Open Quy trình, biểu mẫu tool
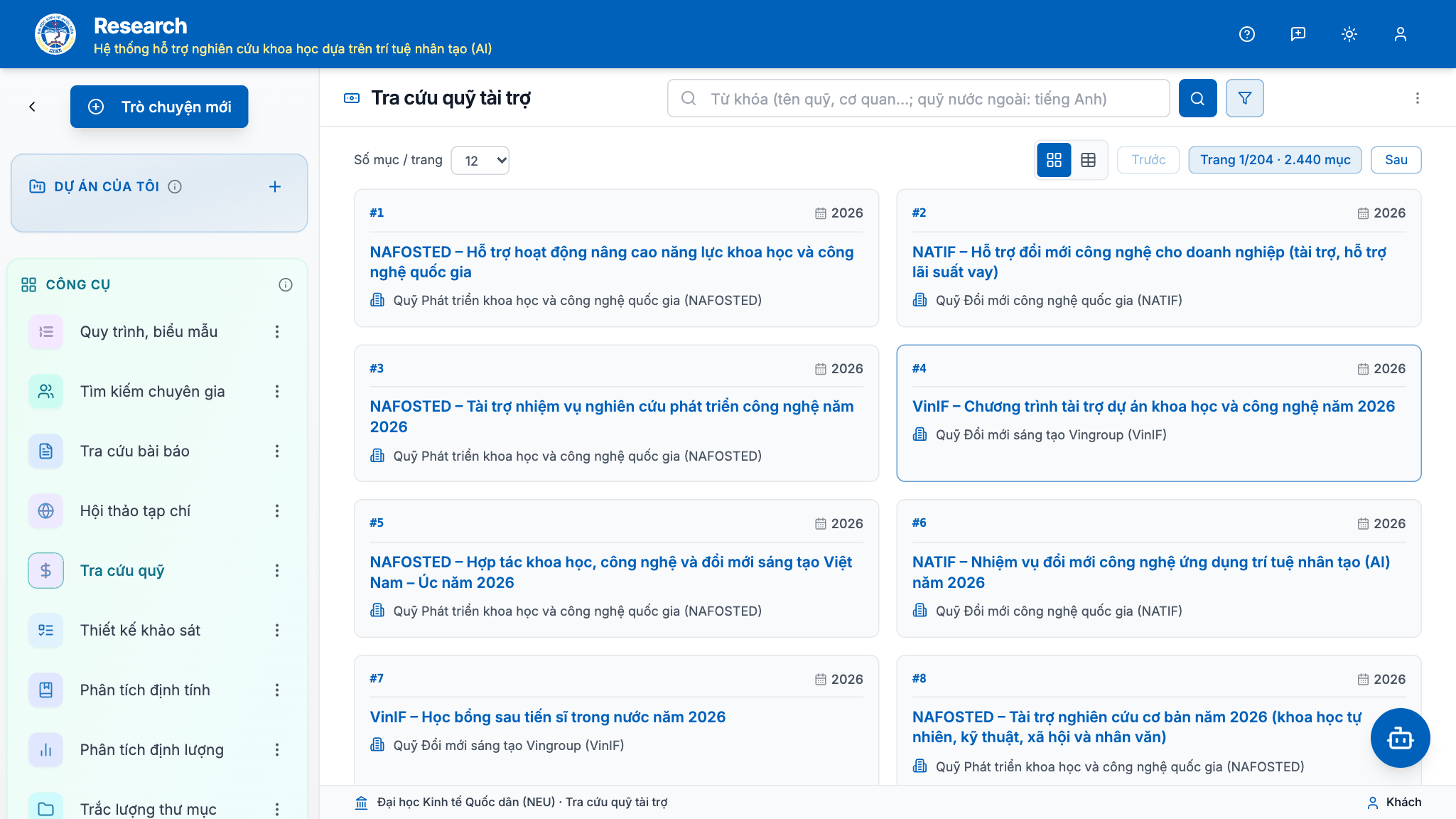The height and width of the screenshot is (819, 1456). coord(149,331)
